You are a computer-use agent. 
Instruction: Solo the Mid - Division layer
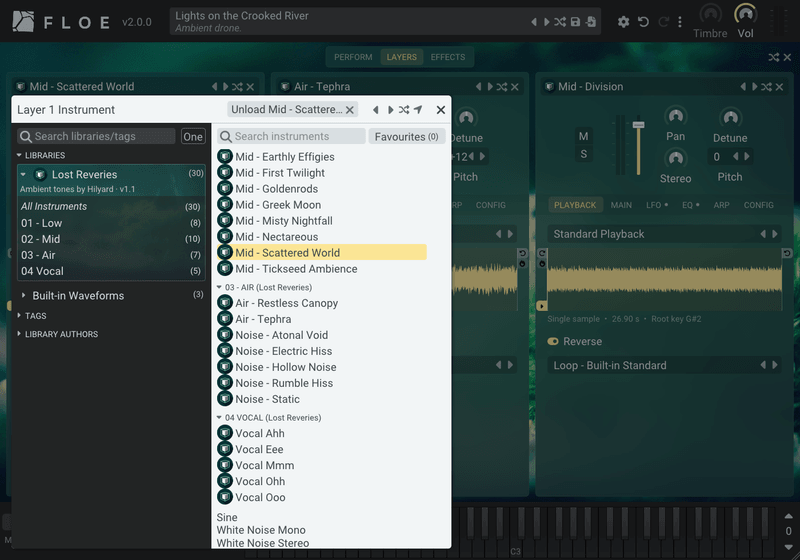click(x=584, y=154)
